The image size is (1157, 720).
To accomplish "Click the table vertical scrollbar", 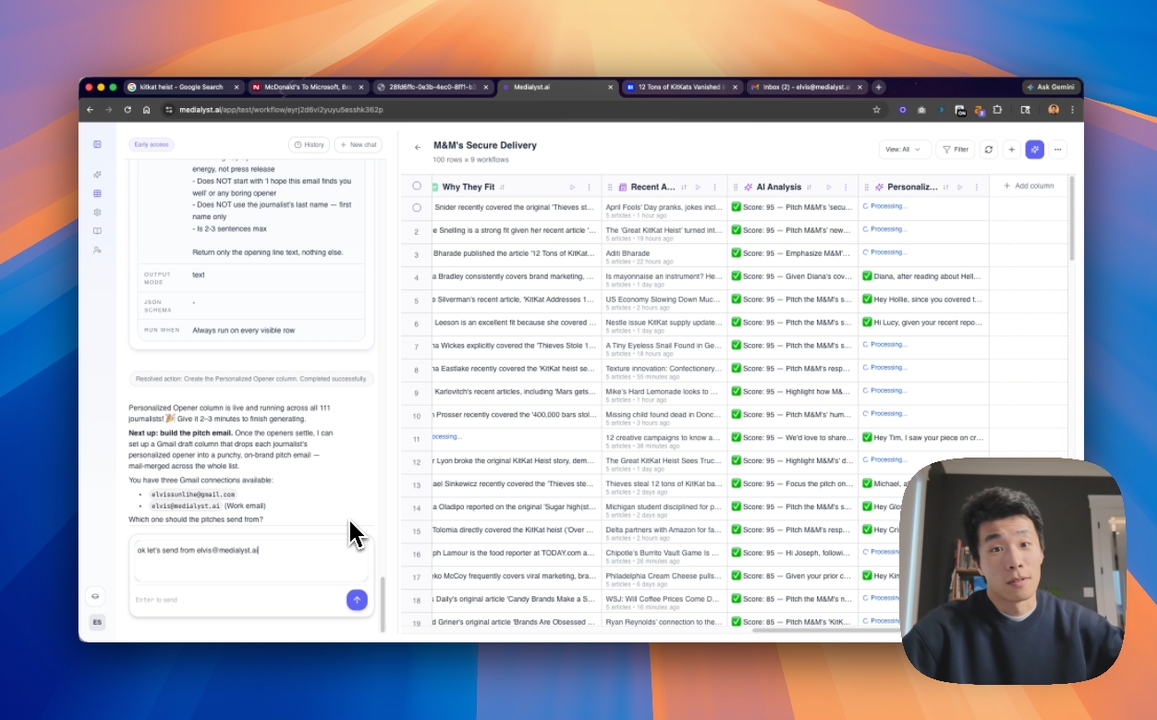I will click(1071, 218).
